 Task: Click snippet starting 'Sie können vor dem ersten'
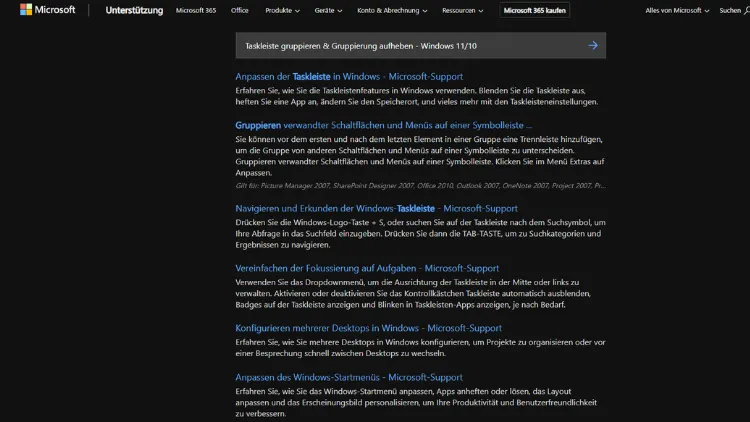pyautogui.click(x=419, y=156)
